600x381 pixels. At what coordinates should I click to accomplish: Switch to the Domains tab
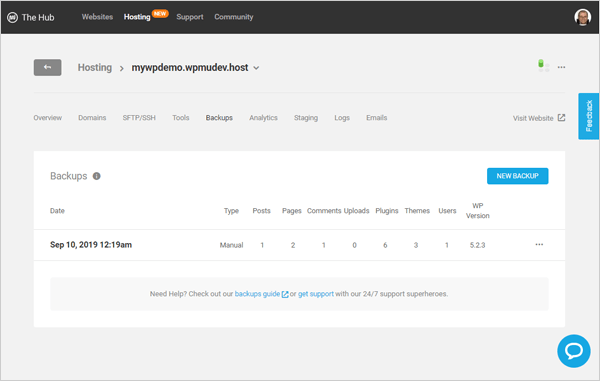click(92, 118)
